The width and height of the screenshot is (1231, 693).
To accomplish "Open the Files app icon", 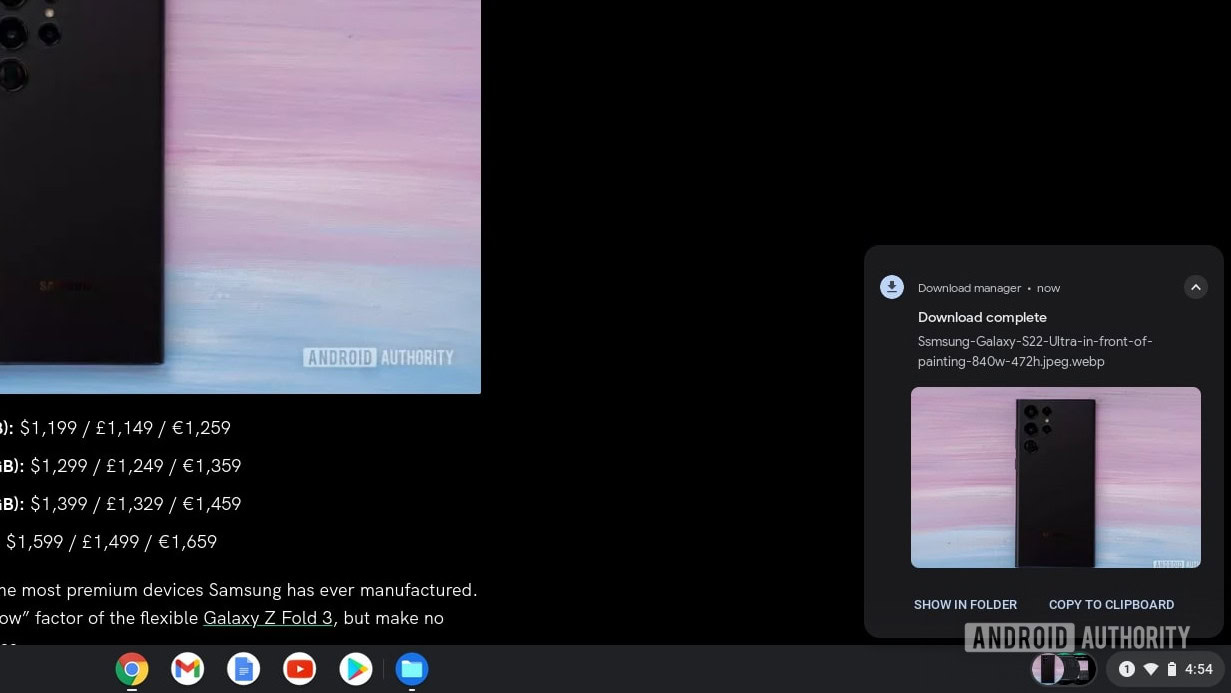I will click(x=411, y=669).
